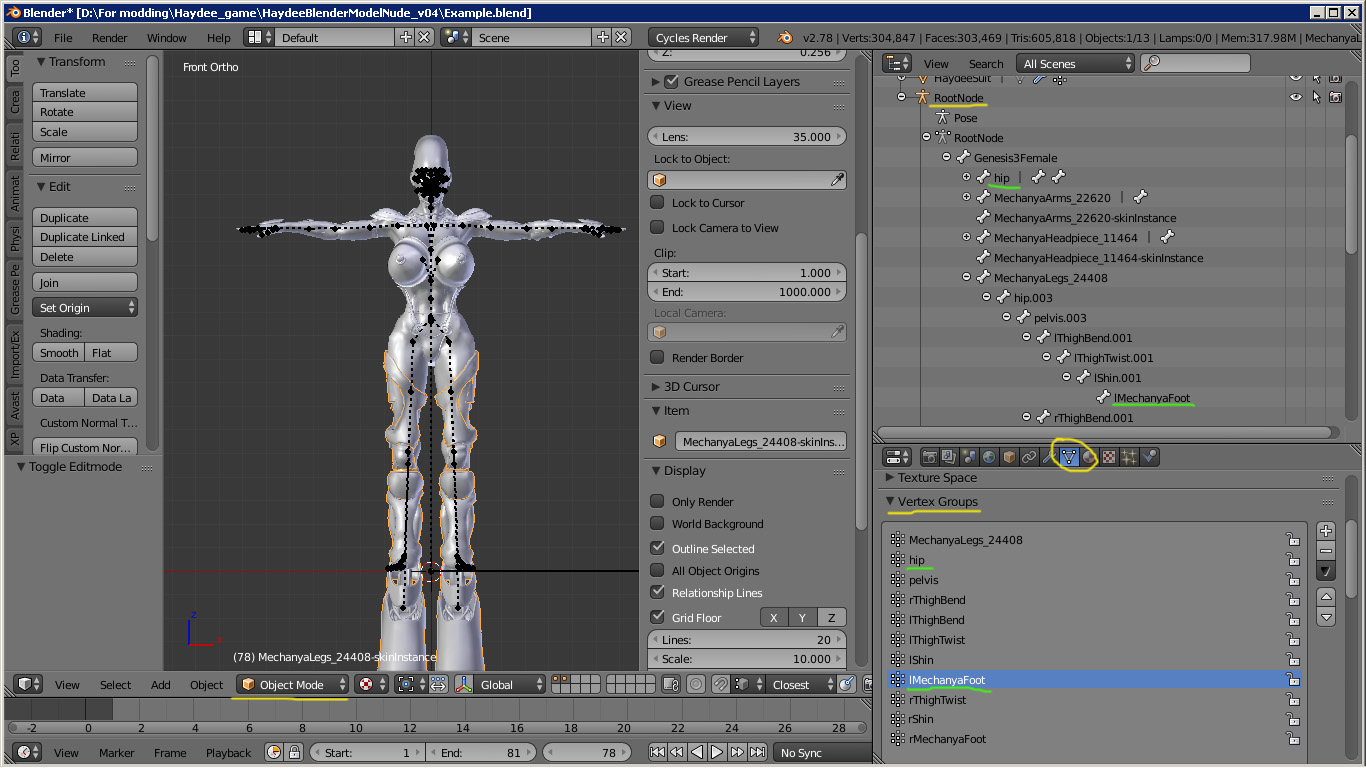Click the Texture properties checker icon
The image size is (1366, 768).
click(1109, 457)
